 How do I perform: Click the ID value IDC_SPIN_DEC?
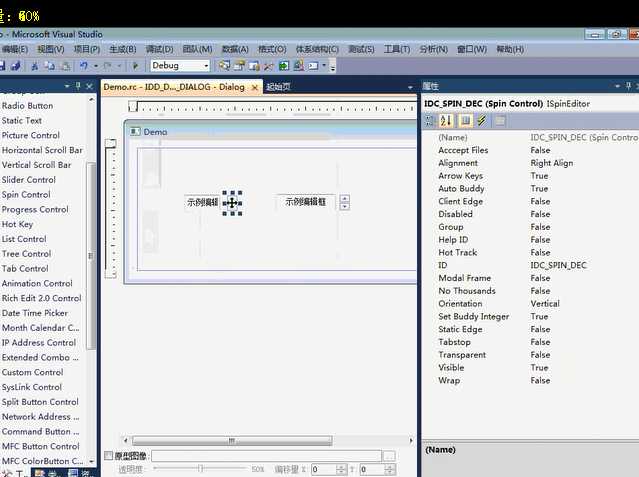click(558, 265)
